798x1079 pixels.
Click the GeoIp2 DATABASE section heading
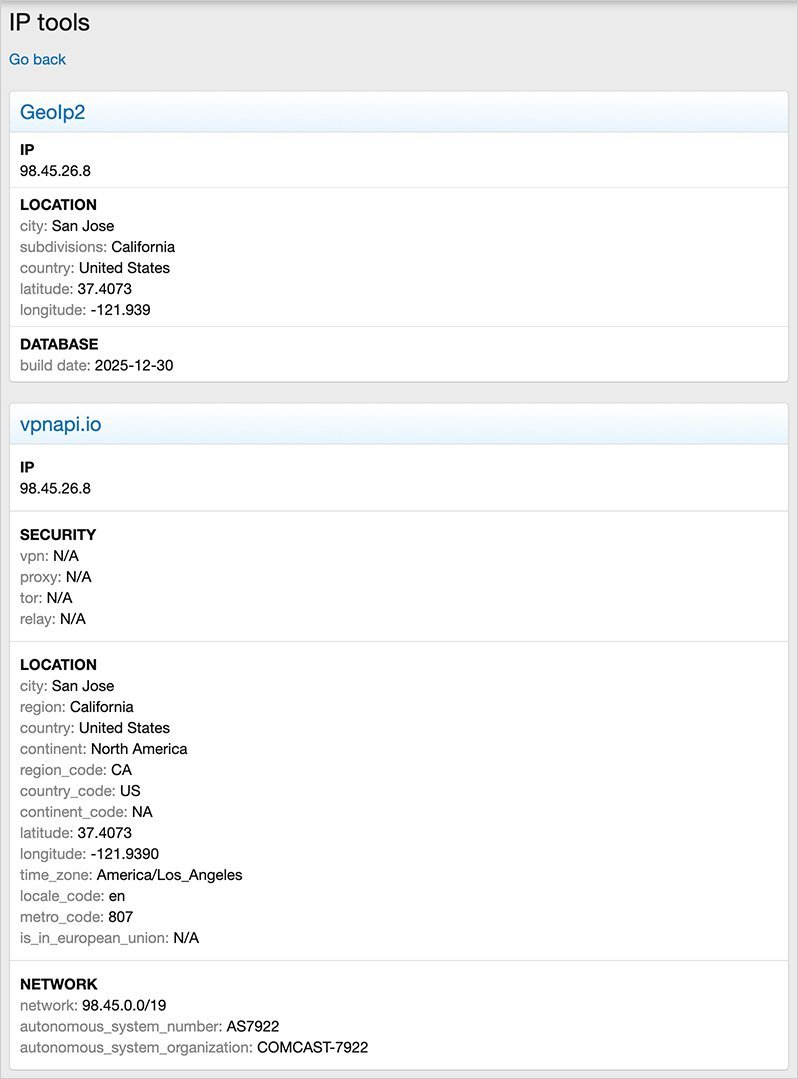click(59, 344)
